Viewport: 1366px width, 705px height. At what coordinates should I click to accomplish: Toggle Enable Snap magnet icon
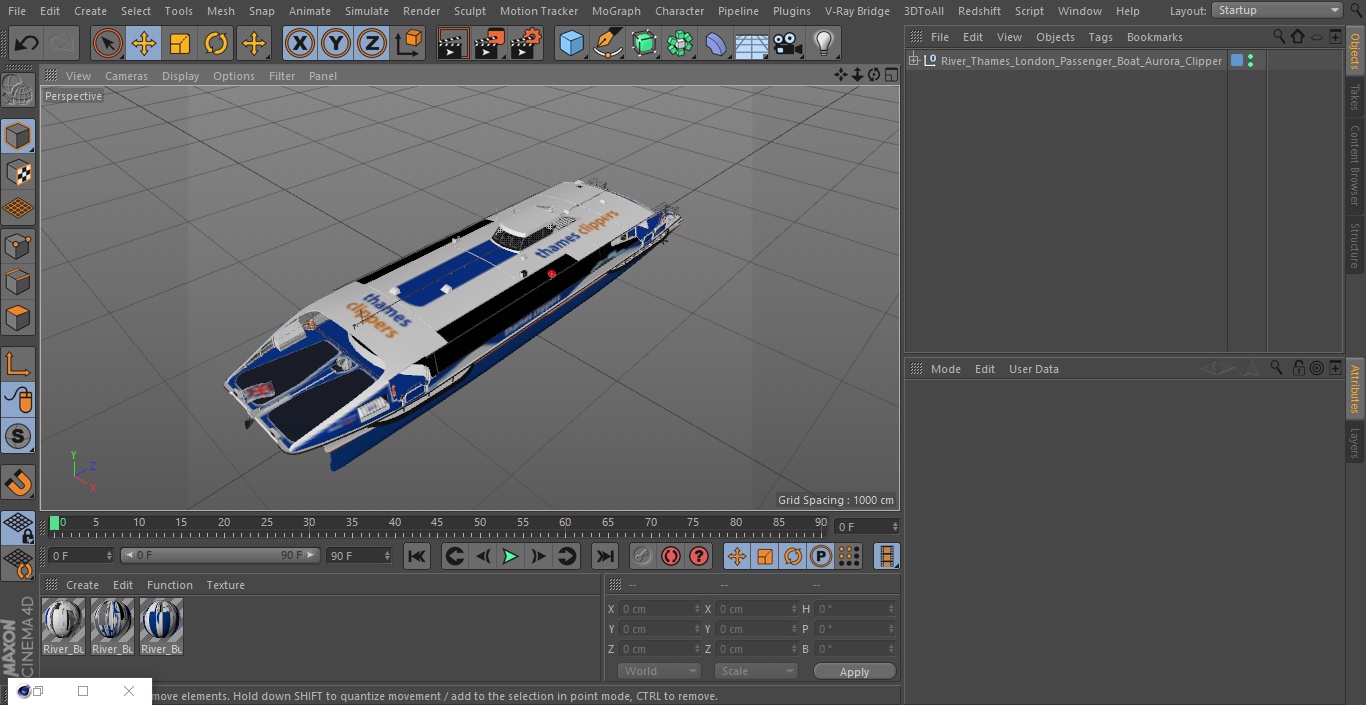pyautogui.click(x=18, y=482)
